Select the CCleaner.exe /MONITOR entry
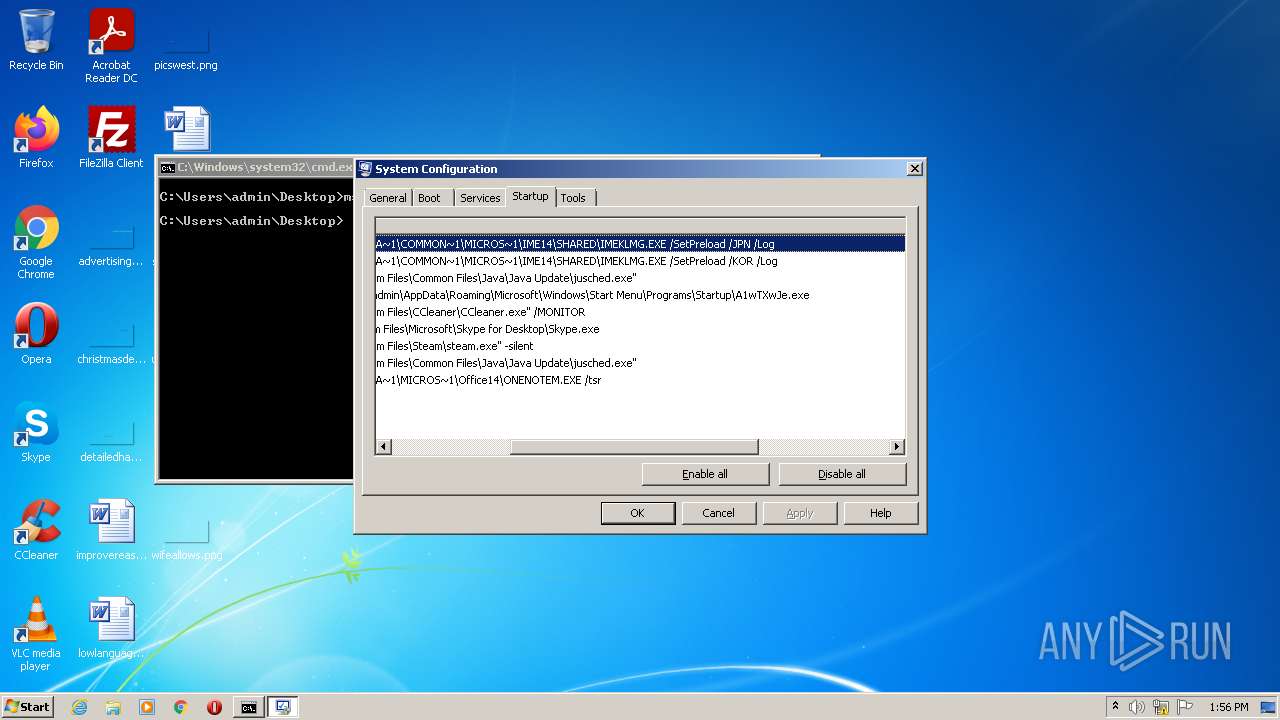Image resolution: width=1280 pixels, height=720 pixels. (x=640, y=312)
